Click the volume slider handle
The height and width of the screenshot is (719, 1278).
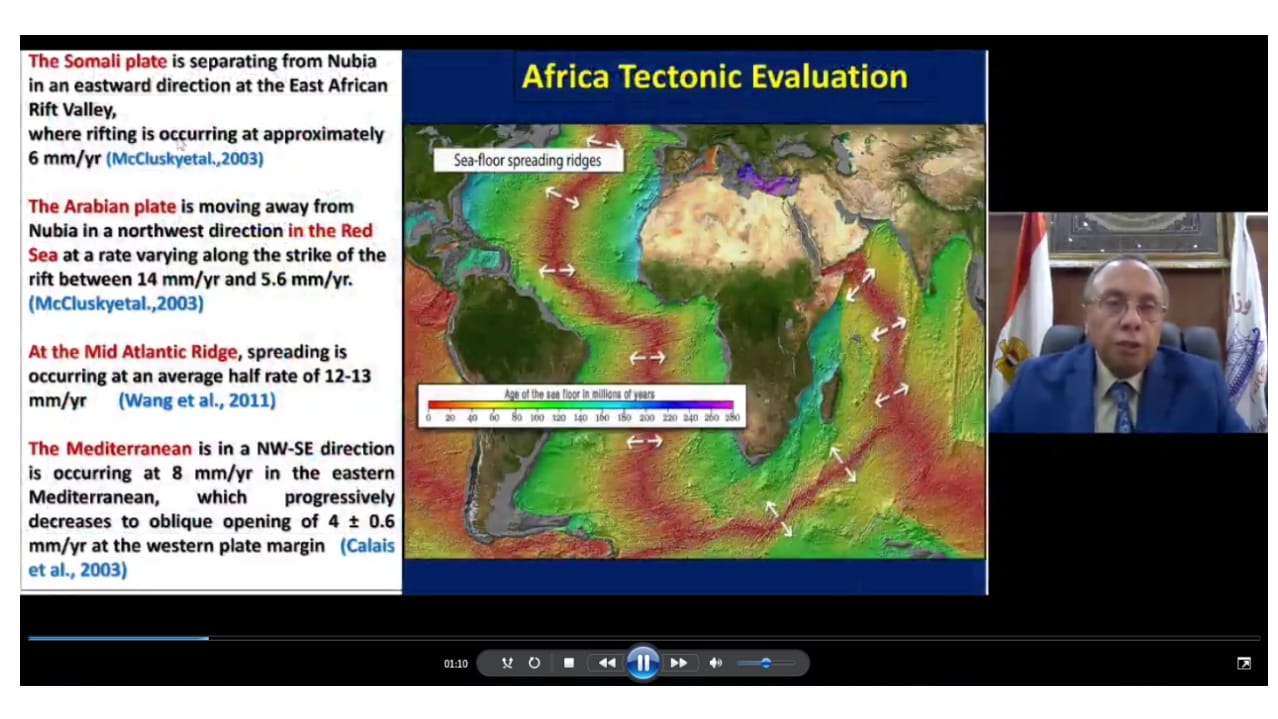[x=766, y=663]
